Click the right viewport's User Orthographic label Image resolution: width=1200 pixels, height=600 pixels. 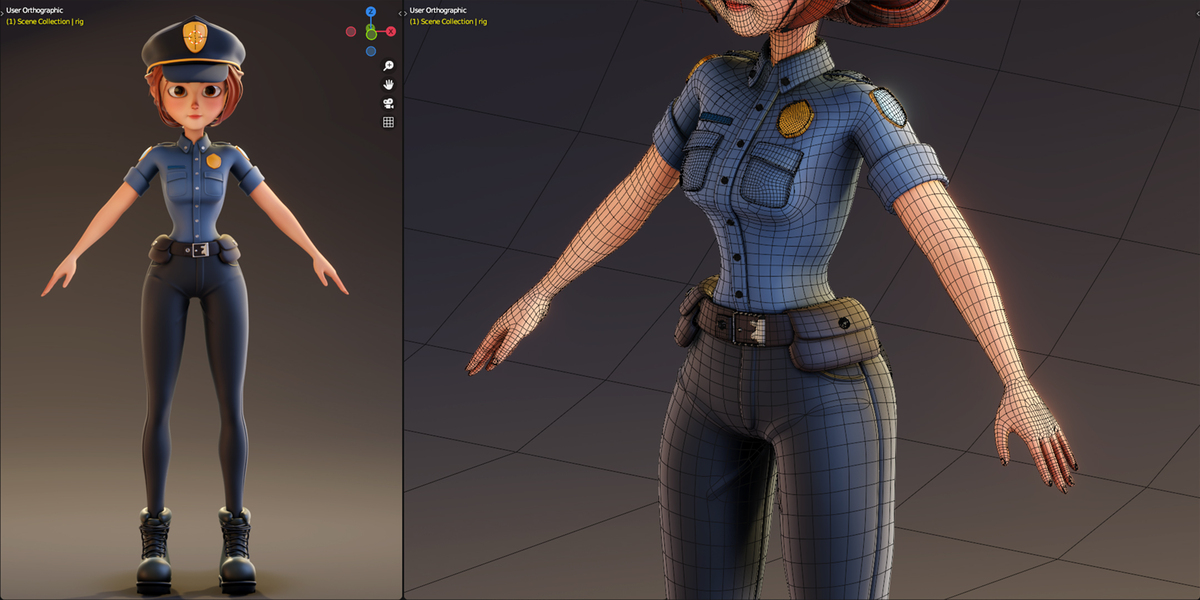click(438, 10)
